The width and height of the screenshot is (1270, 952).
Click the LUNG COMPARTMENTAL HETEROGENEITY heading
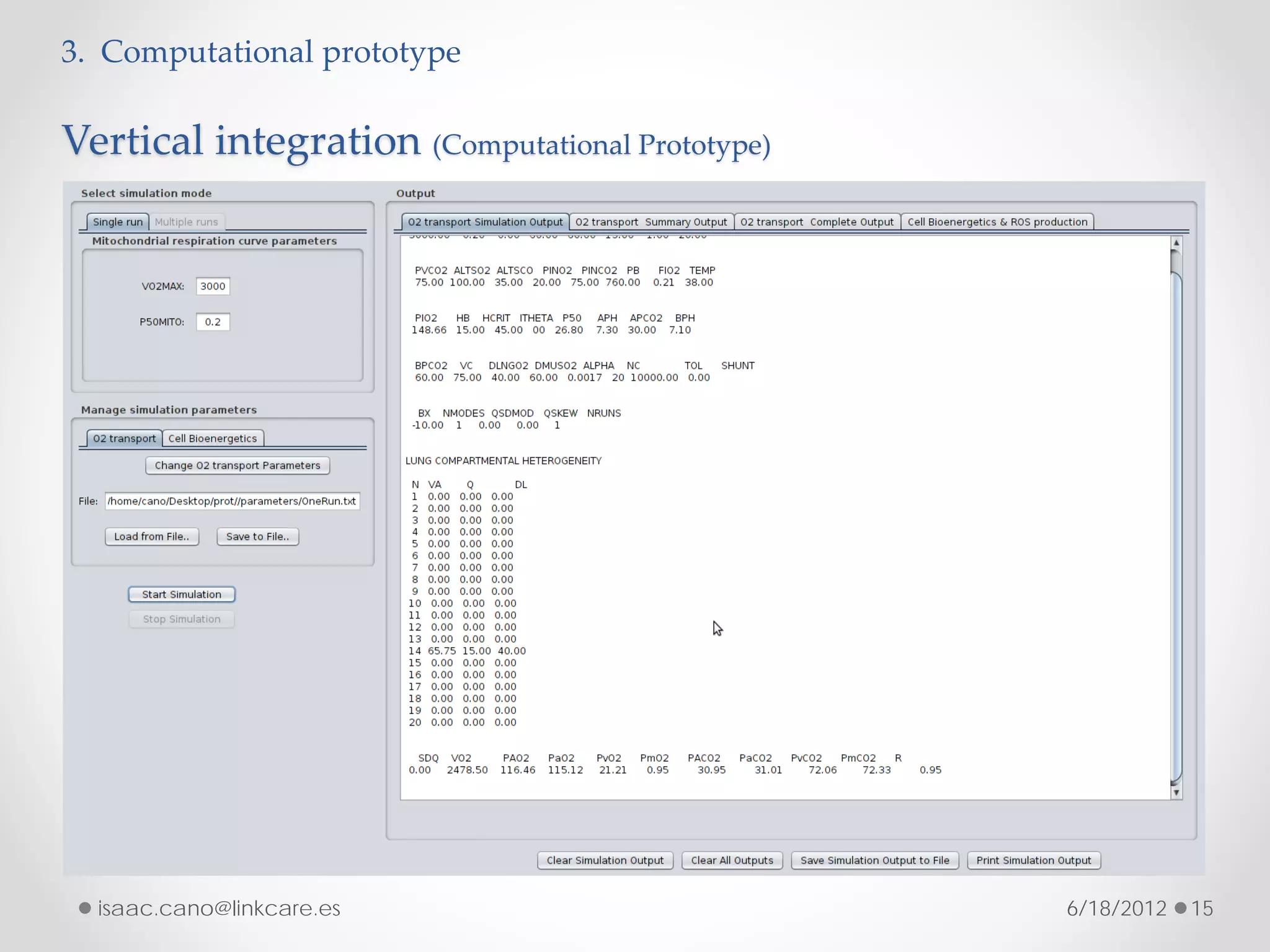[x=504, y=461]
